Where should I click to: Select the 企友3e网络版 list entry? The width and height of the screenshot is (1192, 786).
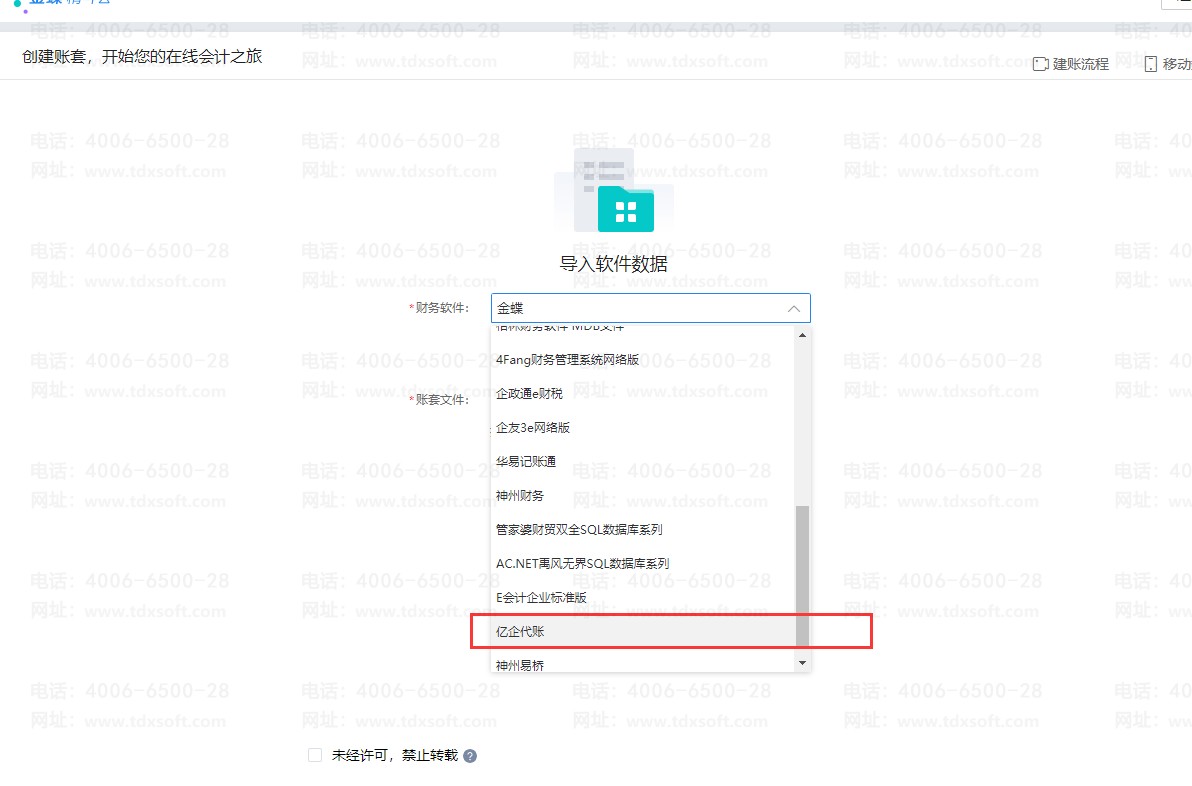click(x=533, y=428)
